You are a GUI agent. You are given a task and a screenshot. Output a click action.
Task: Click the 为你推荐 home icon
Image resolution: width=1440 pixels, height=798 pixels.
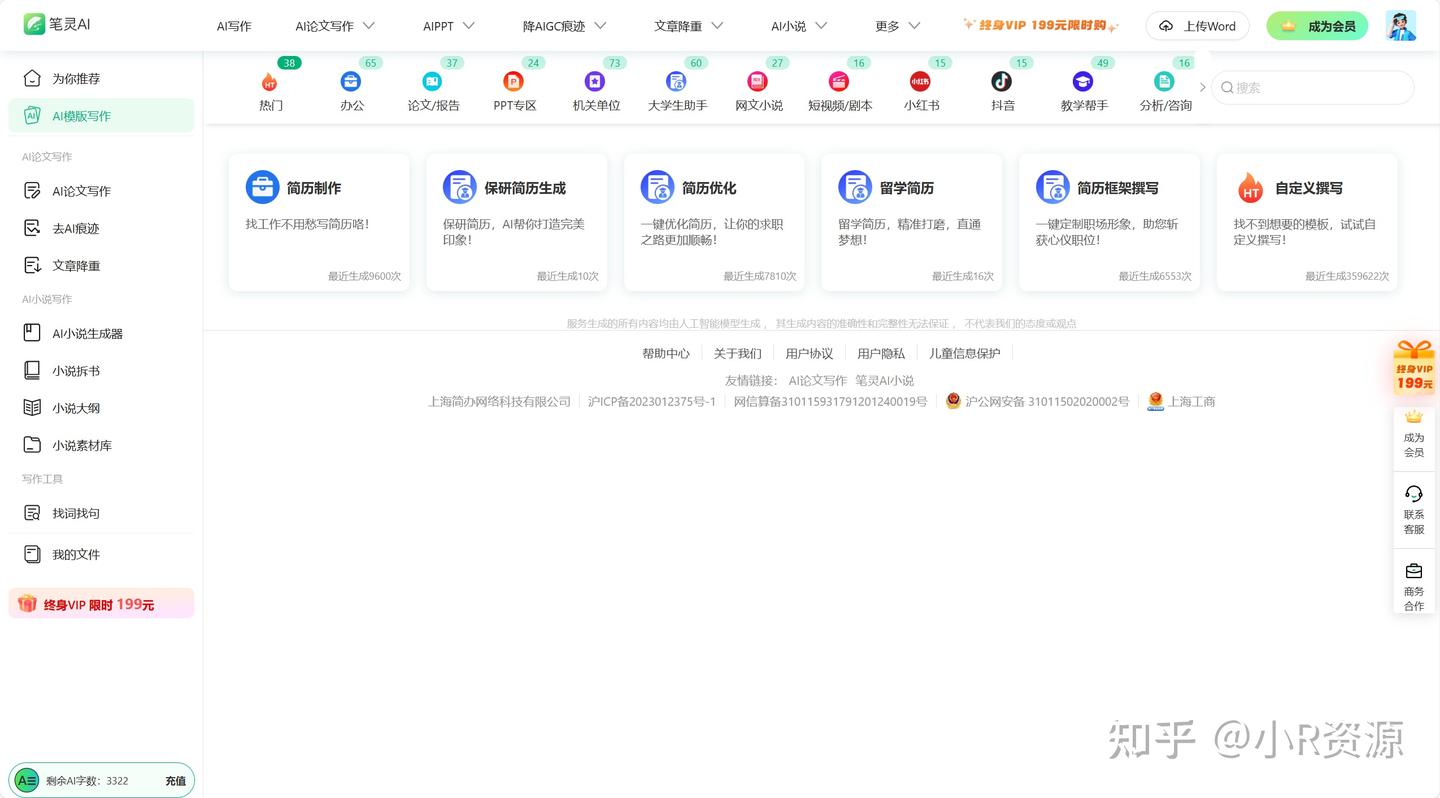(32, 78)
